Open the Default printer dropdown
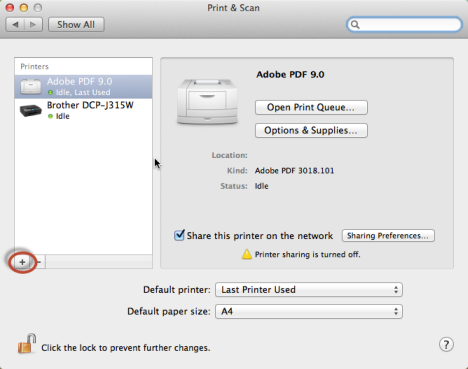The width and height of the screenshot is (468, 369). click(309, 290)
